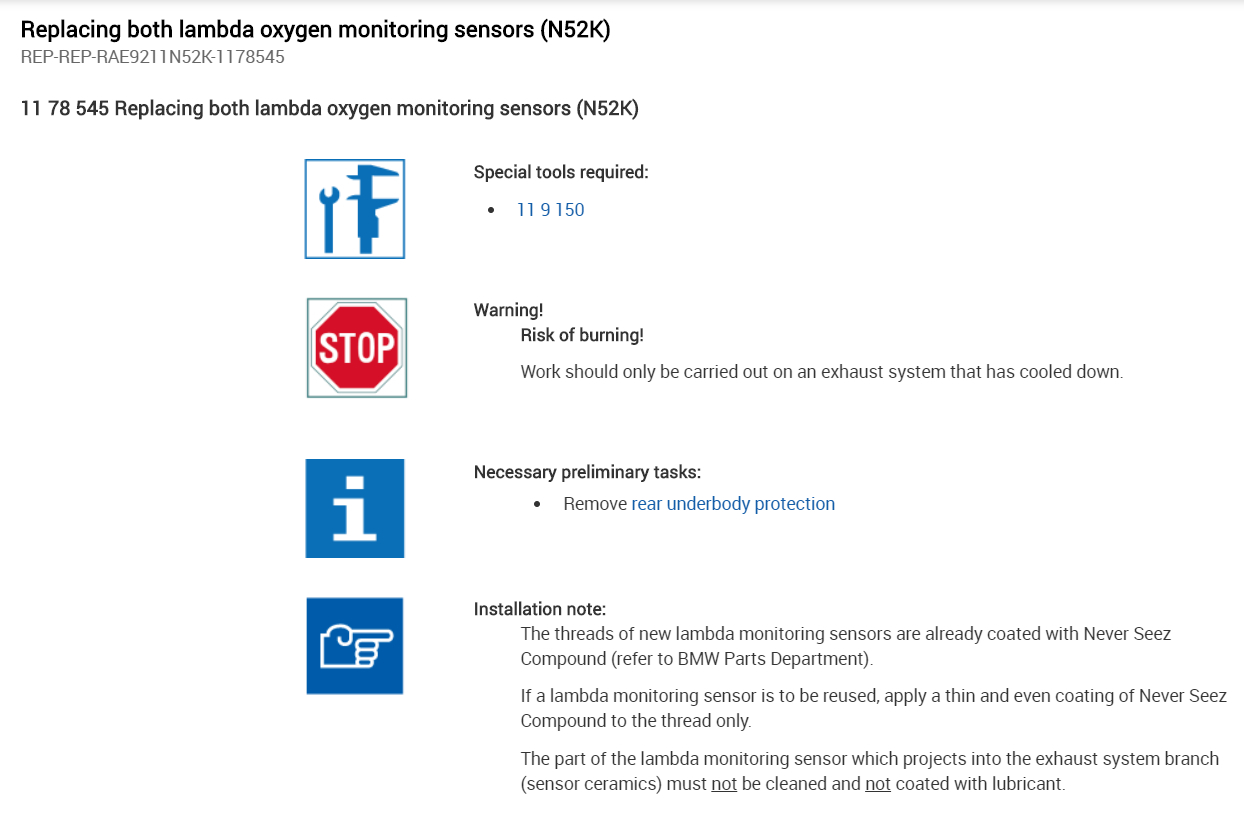Screen dimensions: 1244x824
Task: Click the heading starting with 11 78 545
Action: click(x=329, y=108)
